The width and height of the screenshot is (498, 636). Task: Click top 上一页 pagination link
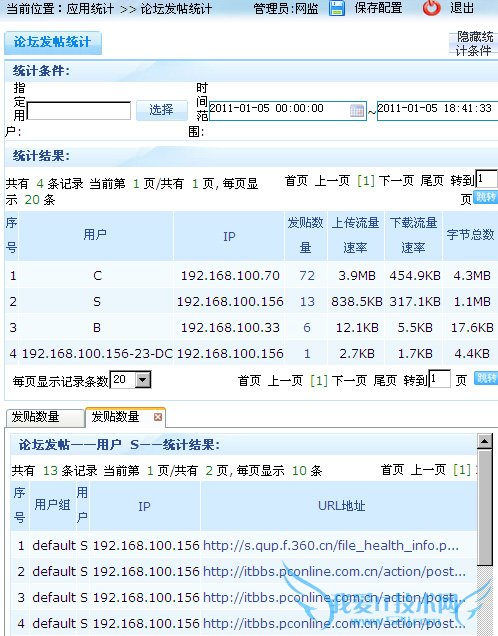pos(332,180)
